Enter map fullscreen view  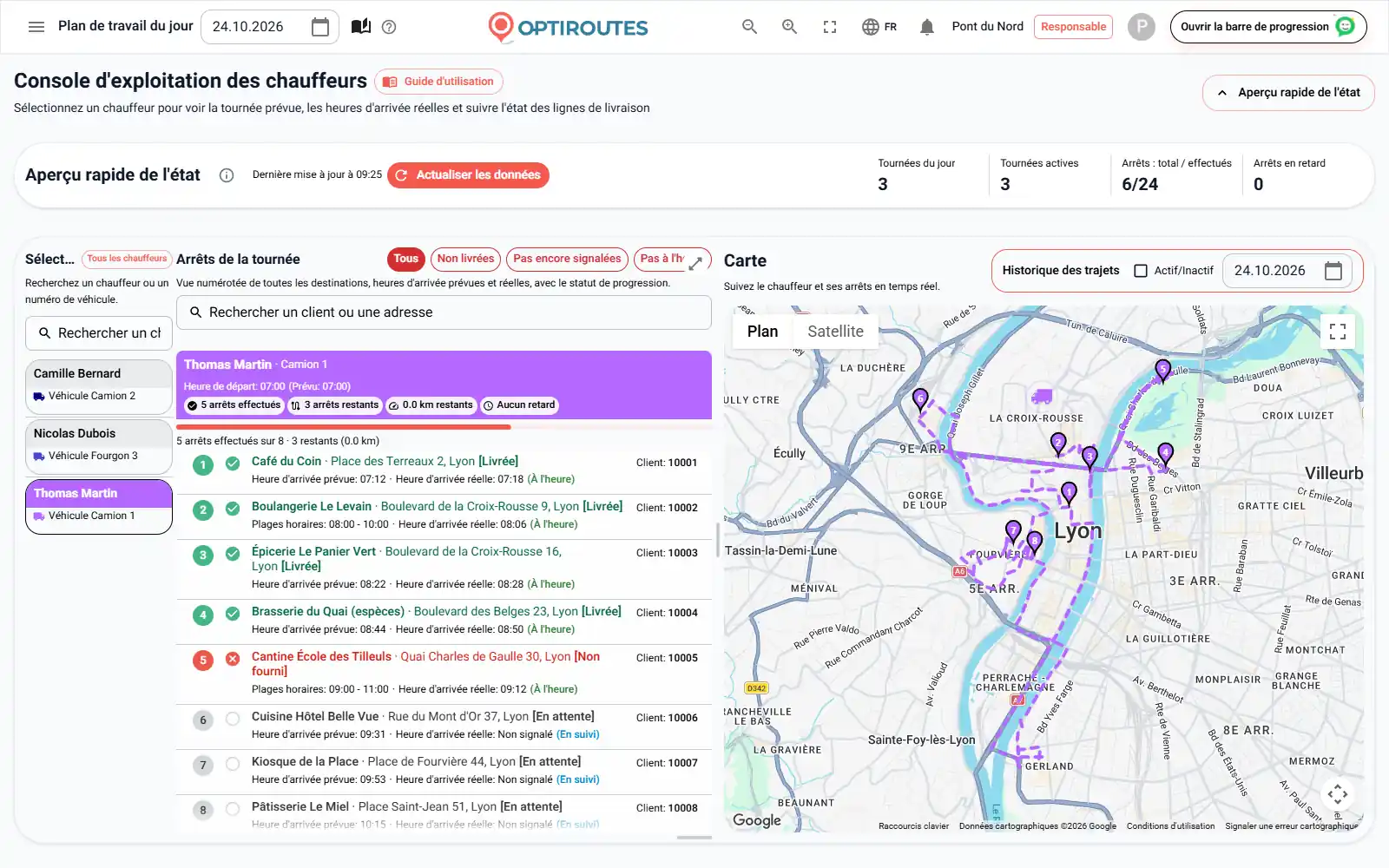click(1338, 332)
